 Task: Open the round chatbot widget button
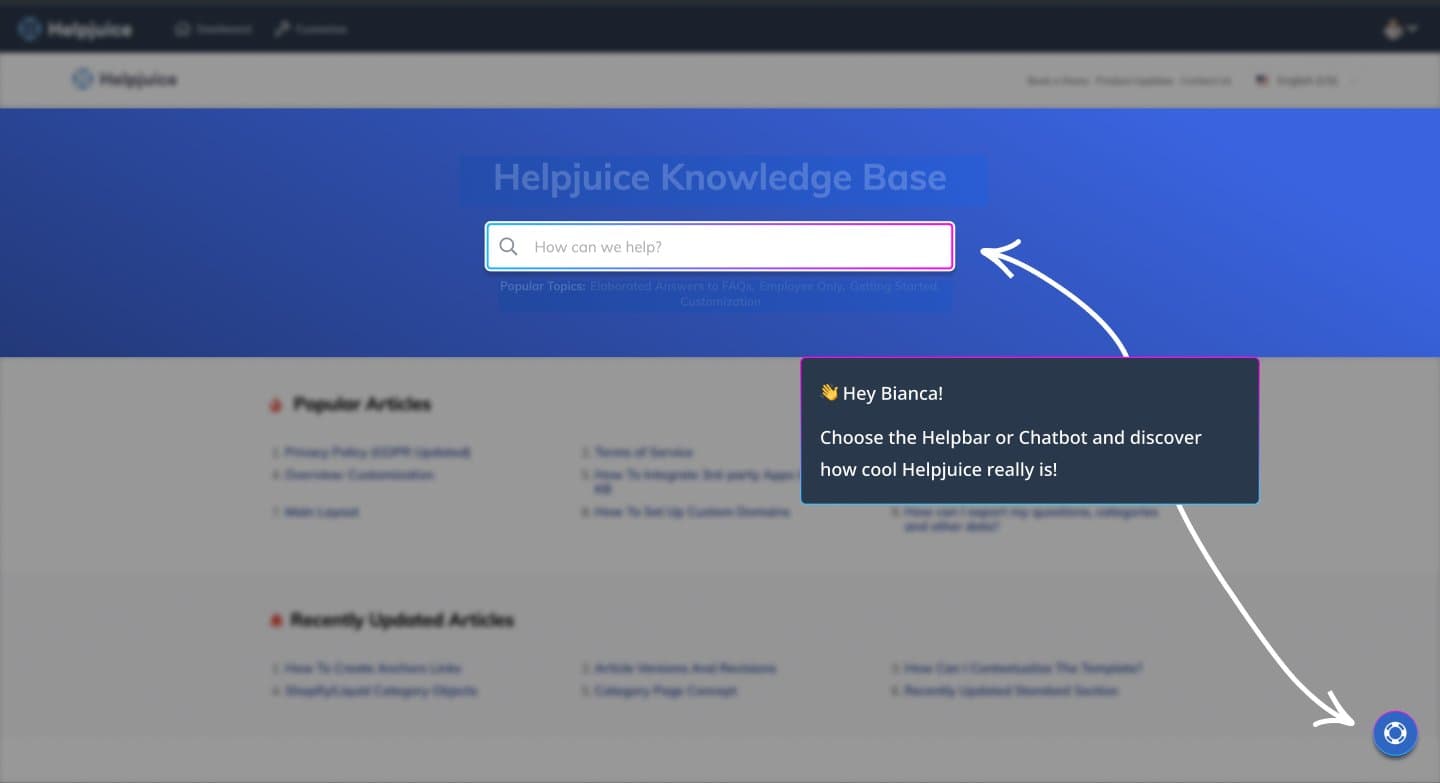point(1395,733)
